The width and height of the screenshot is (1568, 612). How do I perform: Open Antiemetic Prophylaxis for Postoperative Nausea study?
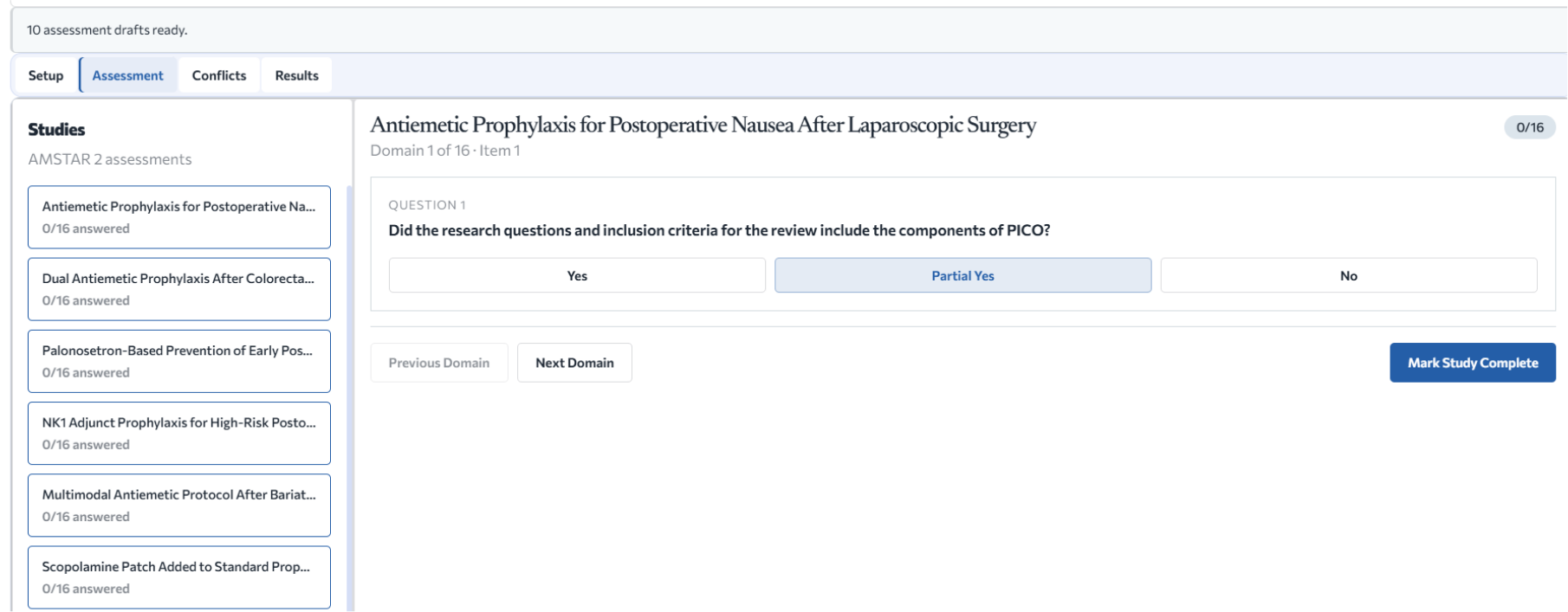pyautogui.click(x=179, y=217)
